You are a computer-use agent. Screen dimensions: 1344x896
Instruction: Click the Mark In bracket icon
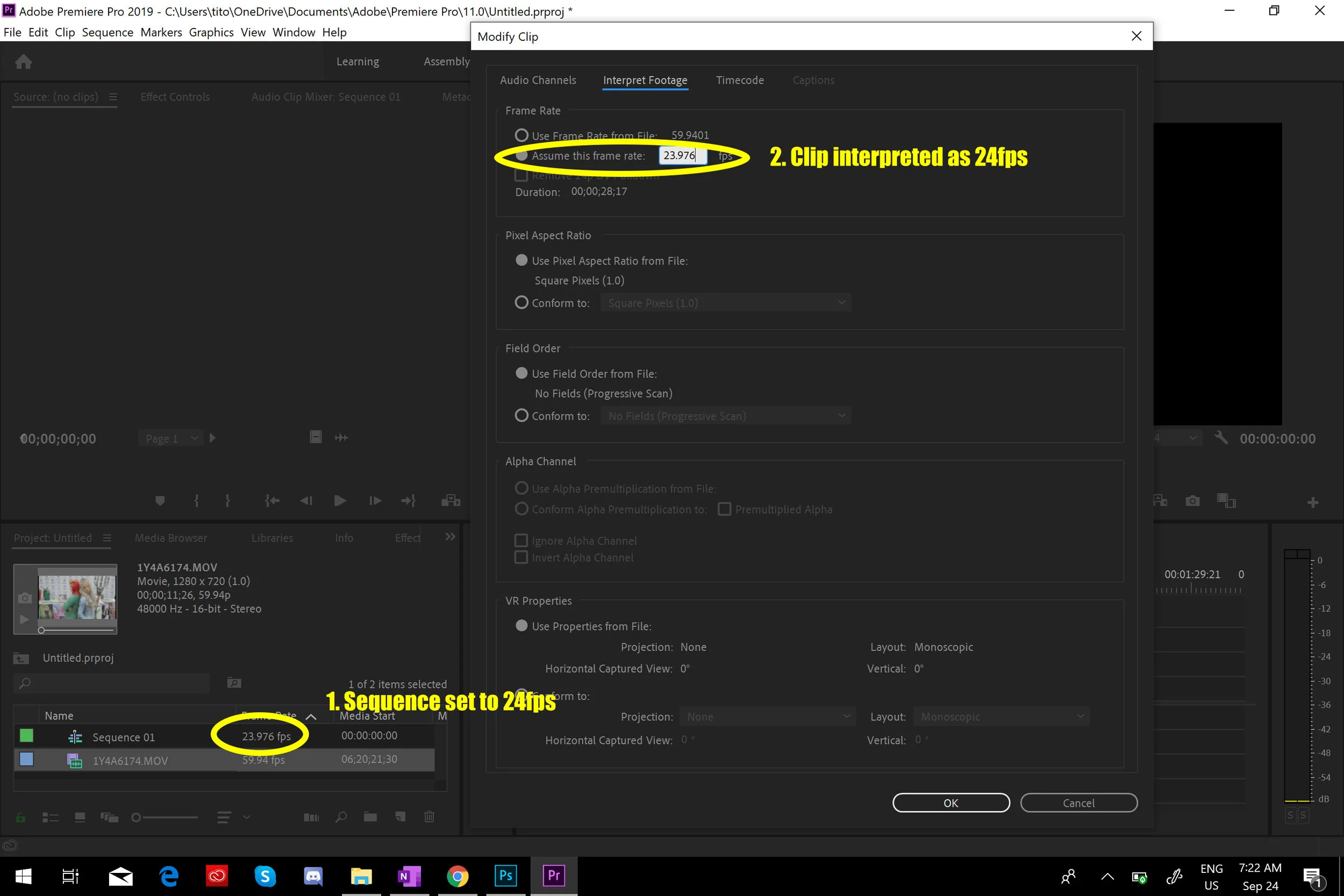tap(197, 501)
